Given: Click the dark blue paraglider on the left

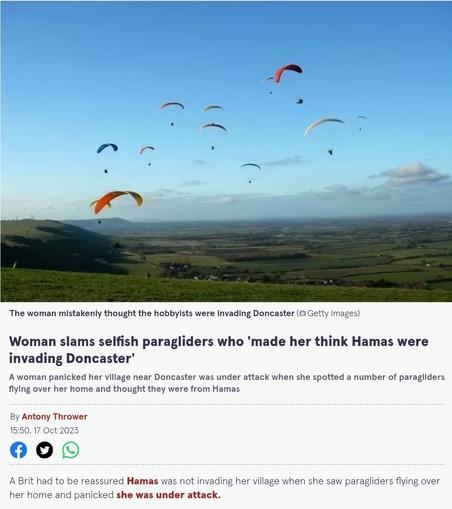Looking at the screenshot, I should click(107, 148).
